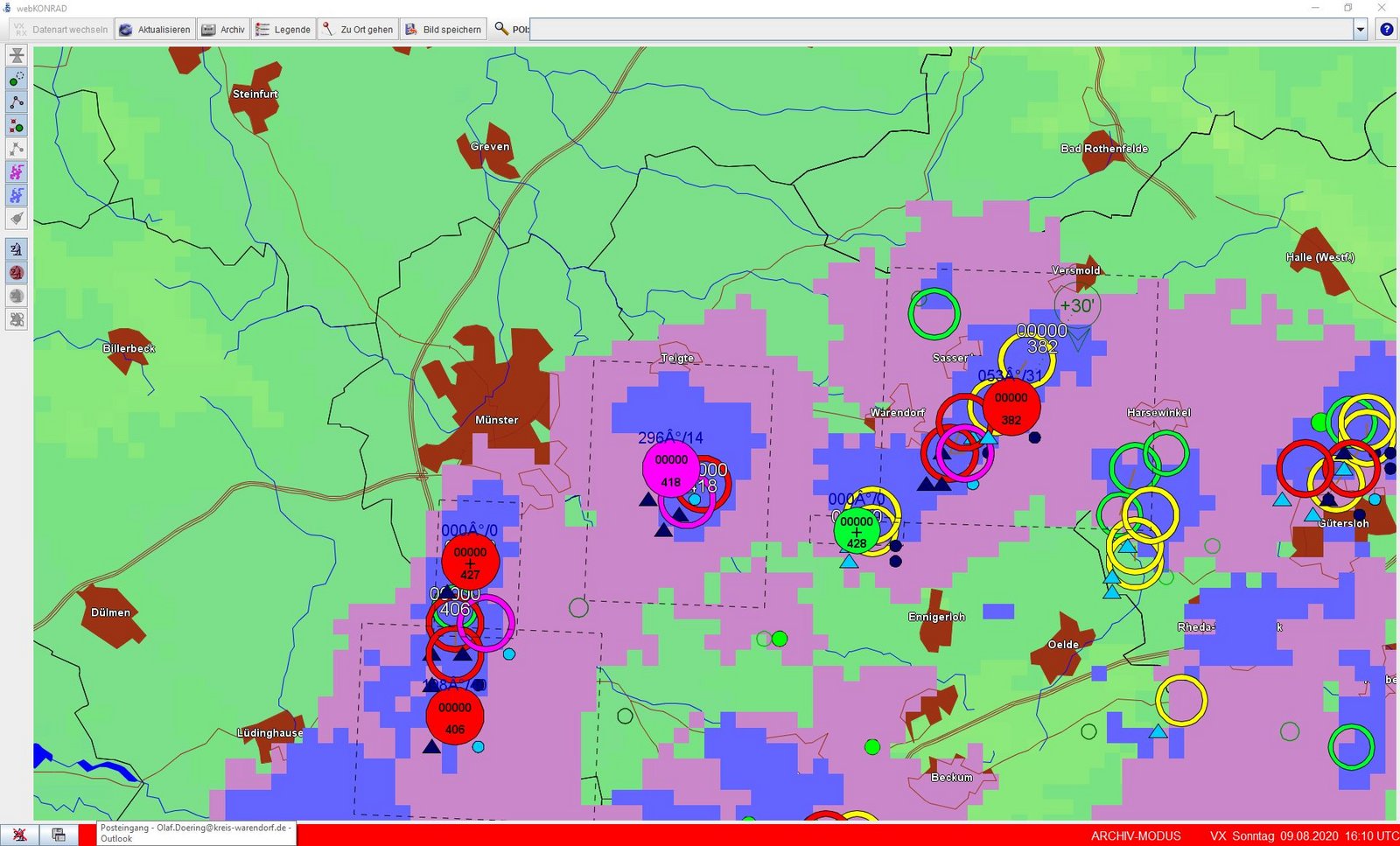Toggle the dark-blue storm symbol sidebar icon
The image size is (1400, 846).
pos(17,249)
